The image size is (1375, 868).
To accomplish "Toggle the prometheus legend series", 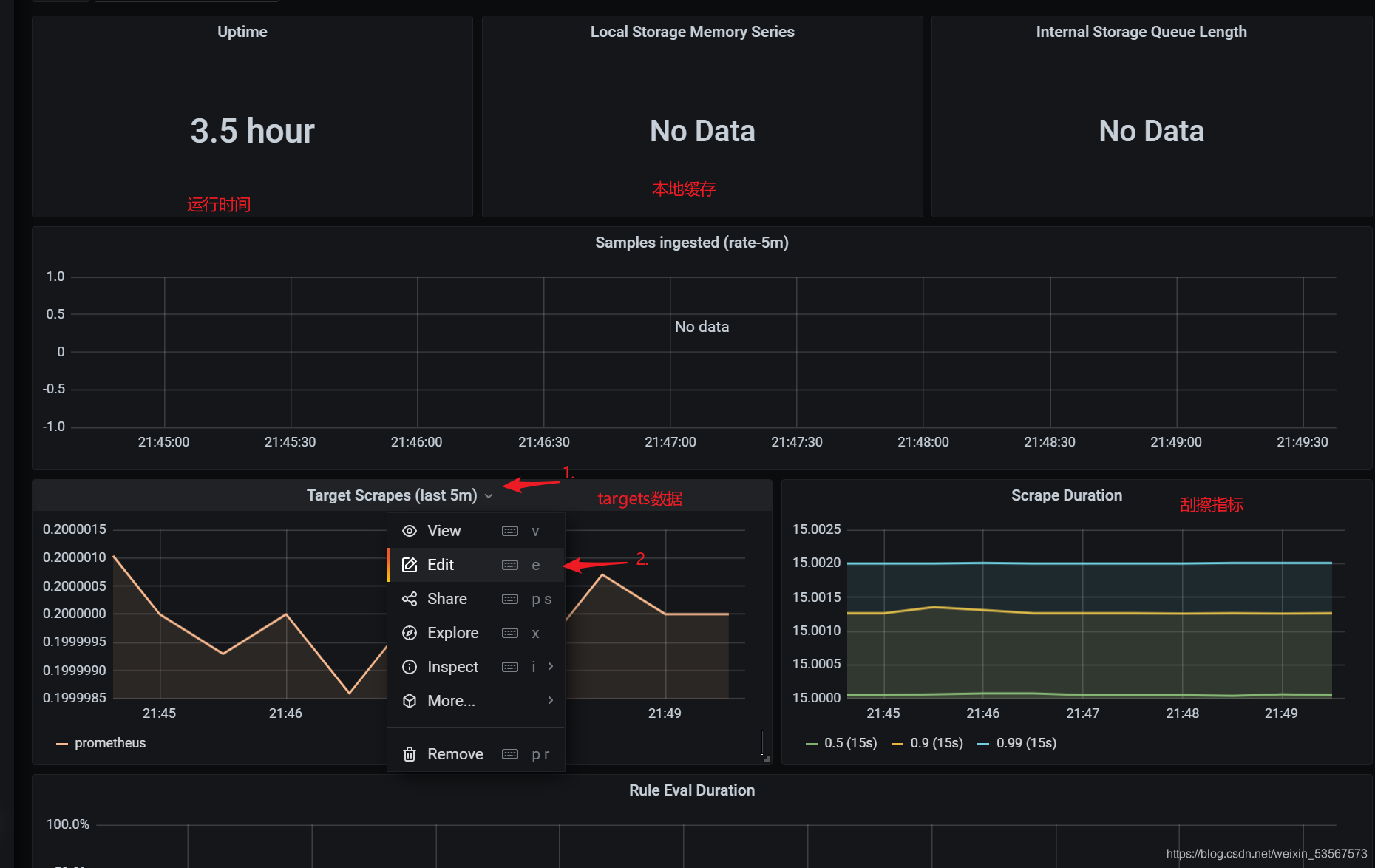I will click(110, 743).
